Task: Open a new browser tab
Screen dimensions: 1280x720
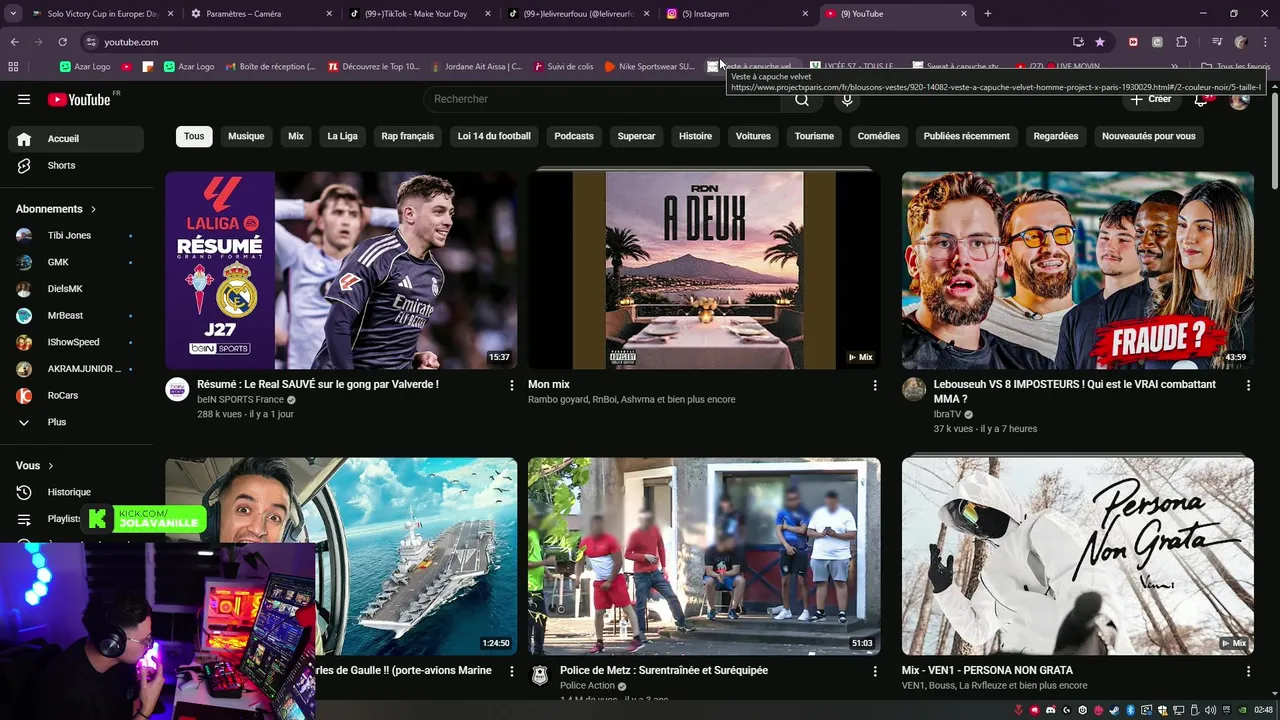Action: point(988,14)
